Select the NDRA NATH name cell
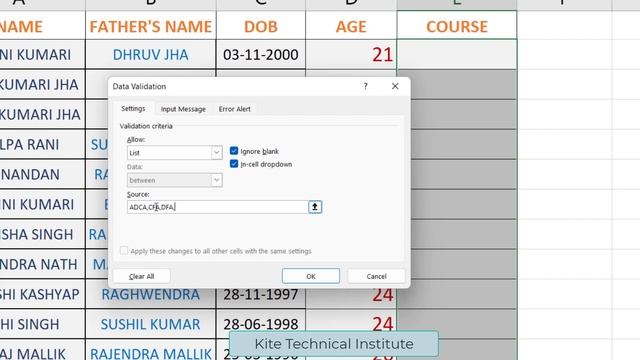Screen dimensions: 640x360 click(x=42, y=264)
